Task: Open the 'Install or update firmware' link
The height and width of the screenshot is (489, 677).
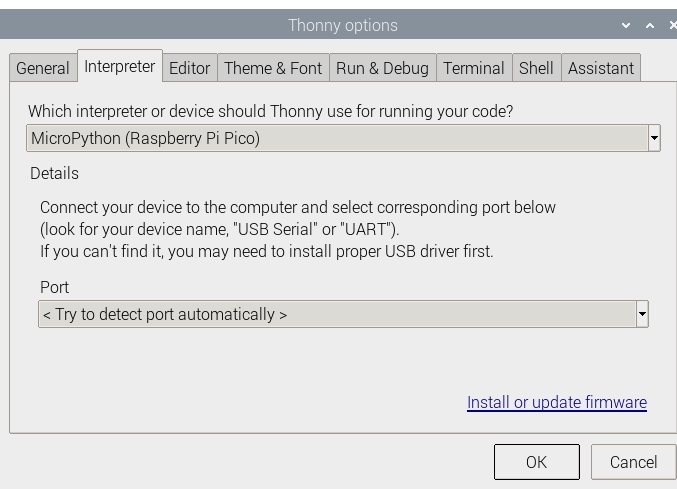Action: click(556, 402)
